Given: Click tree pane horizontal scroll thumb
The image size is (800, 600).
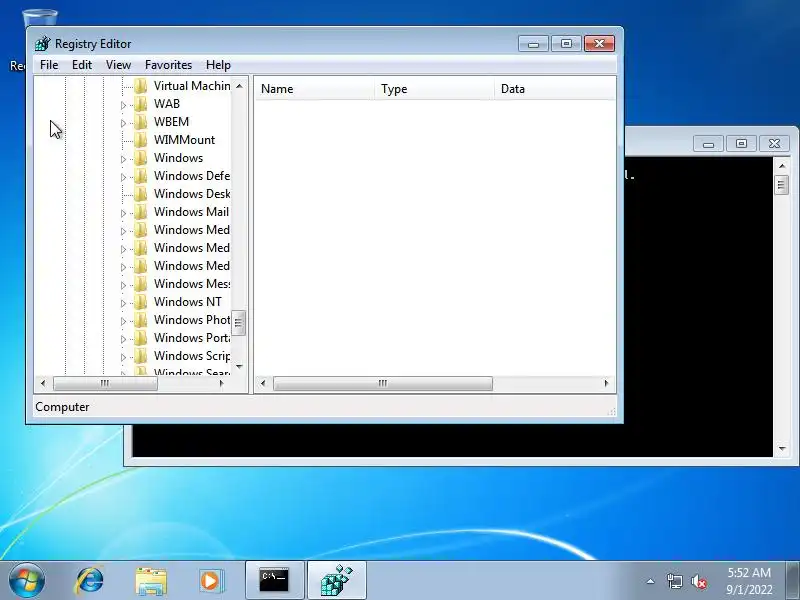Looking at the screenshot, I should [x=105, y=383].
